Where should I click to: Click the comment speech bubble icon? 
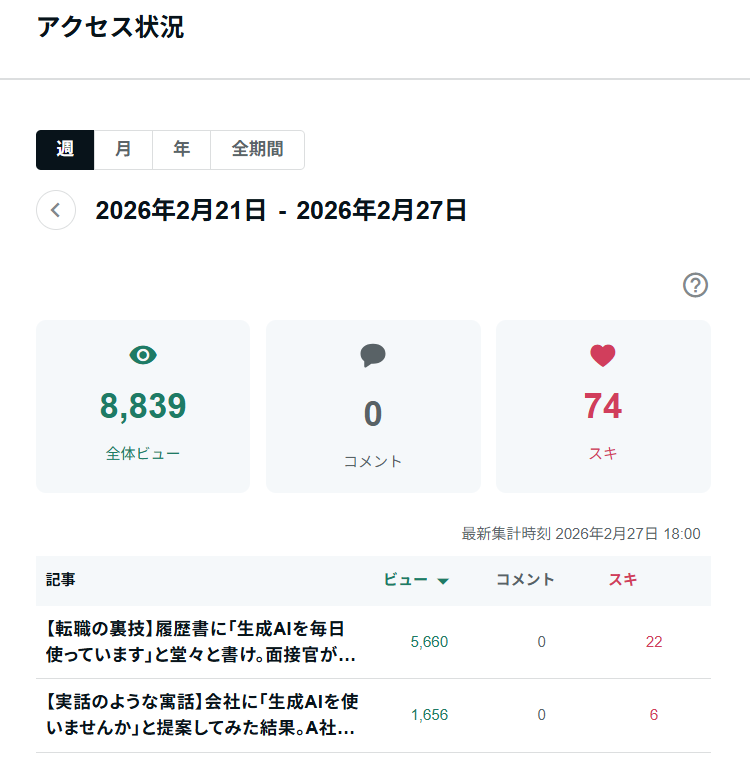click(x=373, y=355)
